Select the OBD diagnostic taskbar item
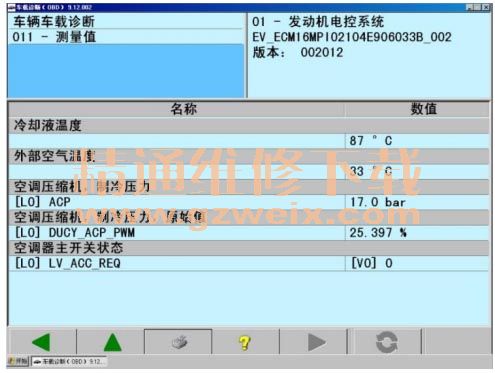 click(x=69, y=361)
